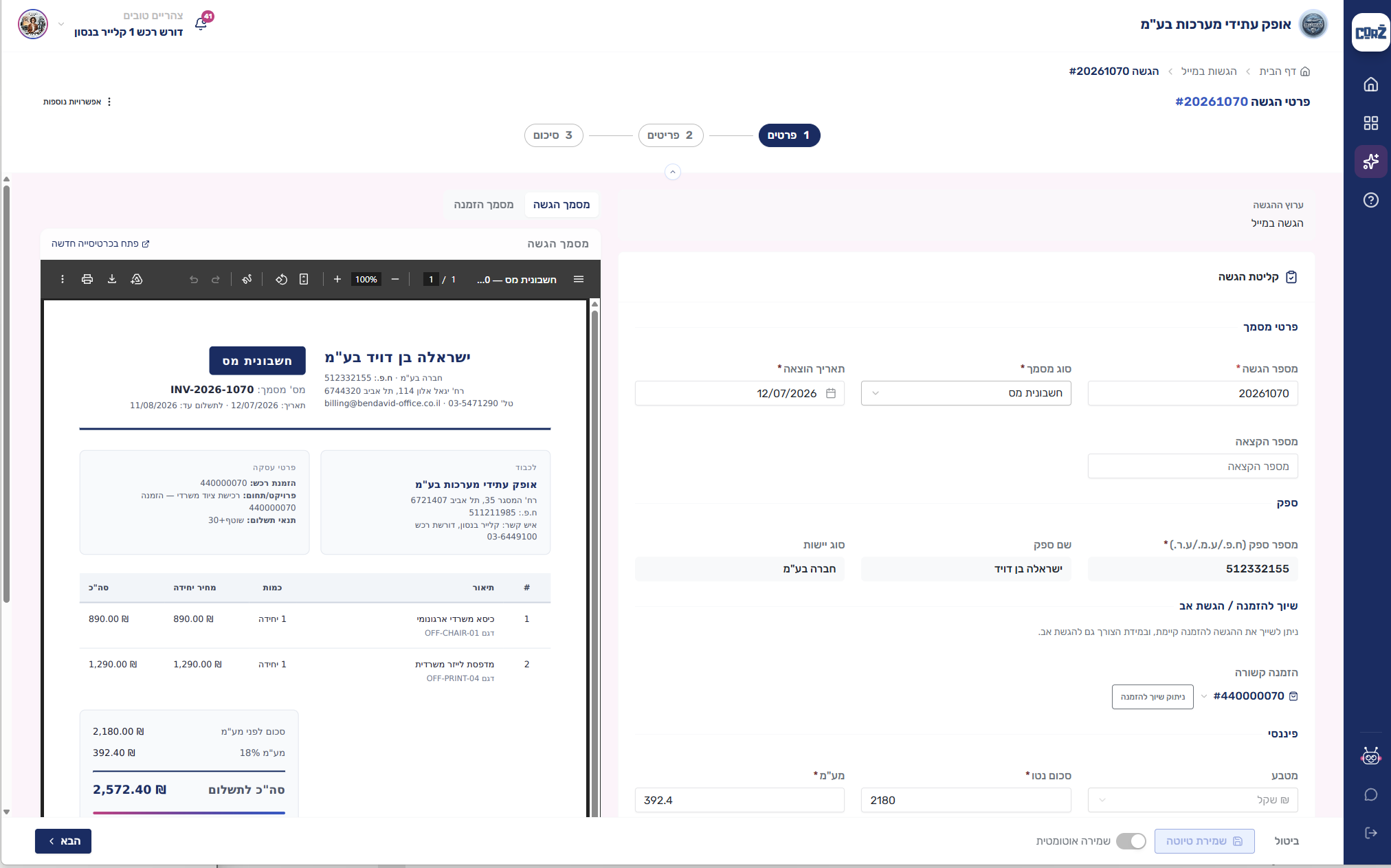Expand the linked order #440000070 chevron
Image resolution: width=1391 pixels, height=868 pixels.
point(1204,696)
